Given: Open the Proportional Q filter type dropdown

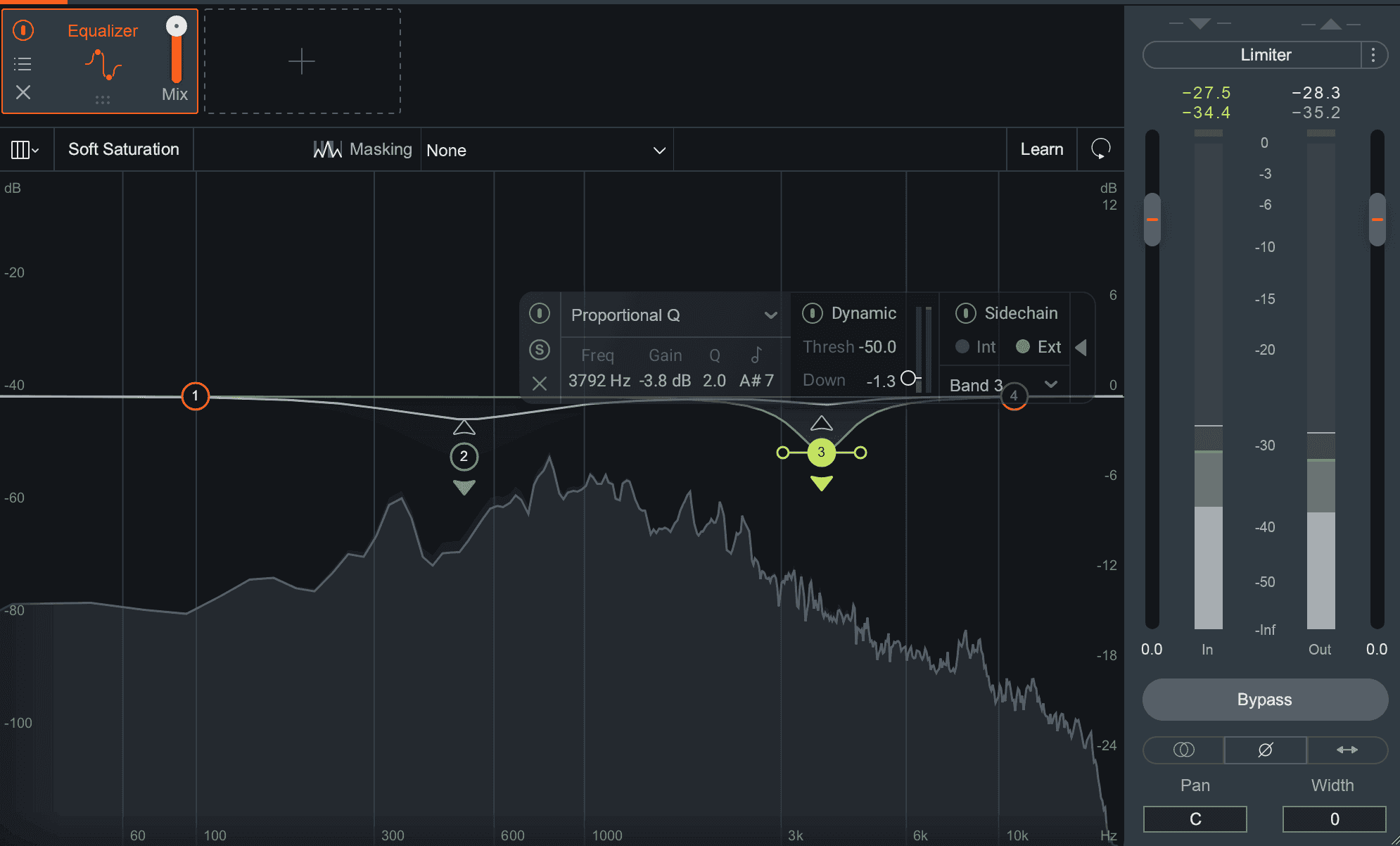Looking at the screenshot, I should point(674,315).
